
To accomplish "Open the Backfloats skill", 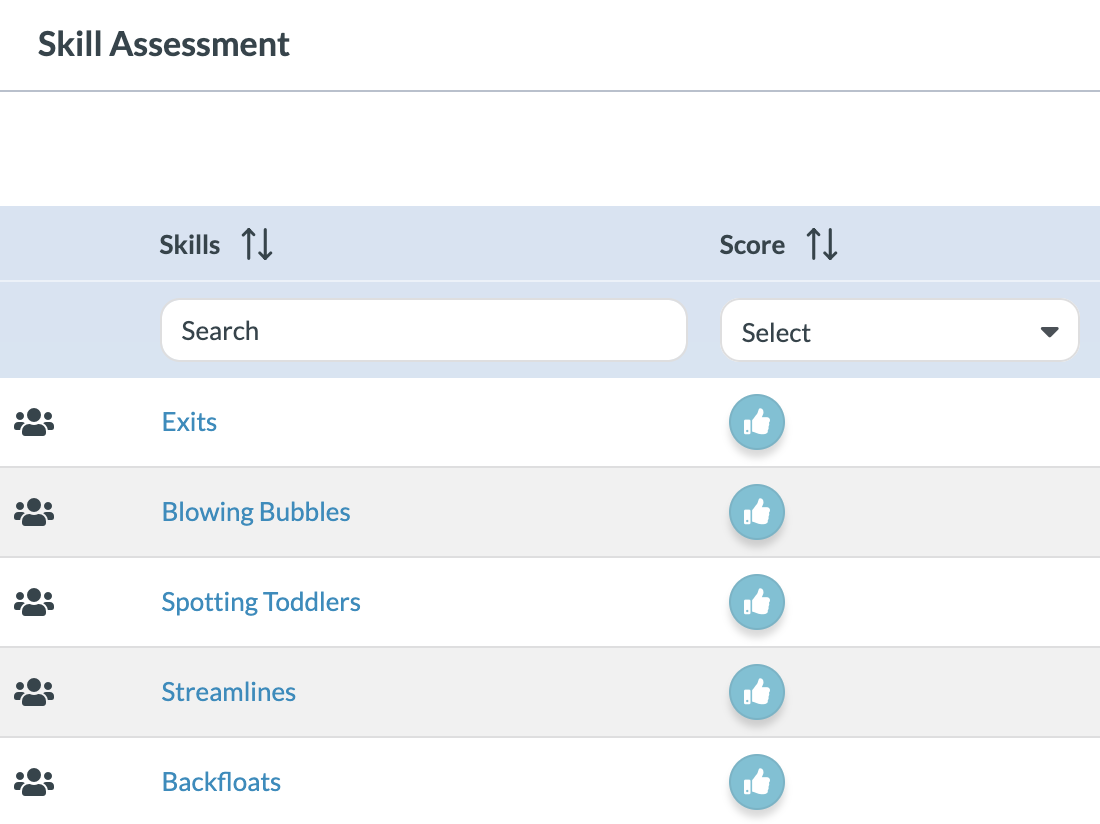I will pyautogui.click(x=221, y=782).
